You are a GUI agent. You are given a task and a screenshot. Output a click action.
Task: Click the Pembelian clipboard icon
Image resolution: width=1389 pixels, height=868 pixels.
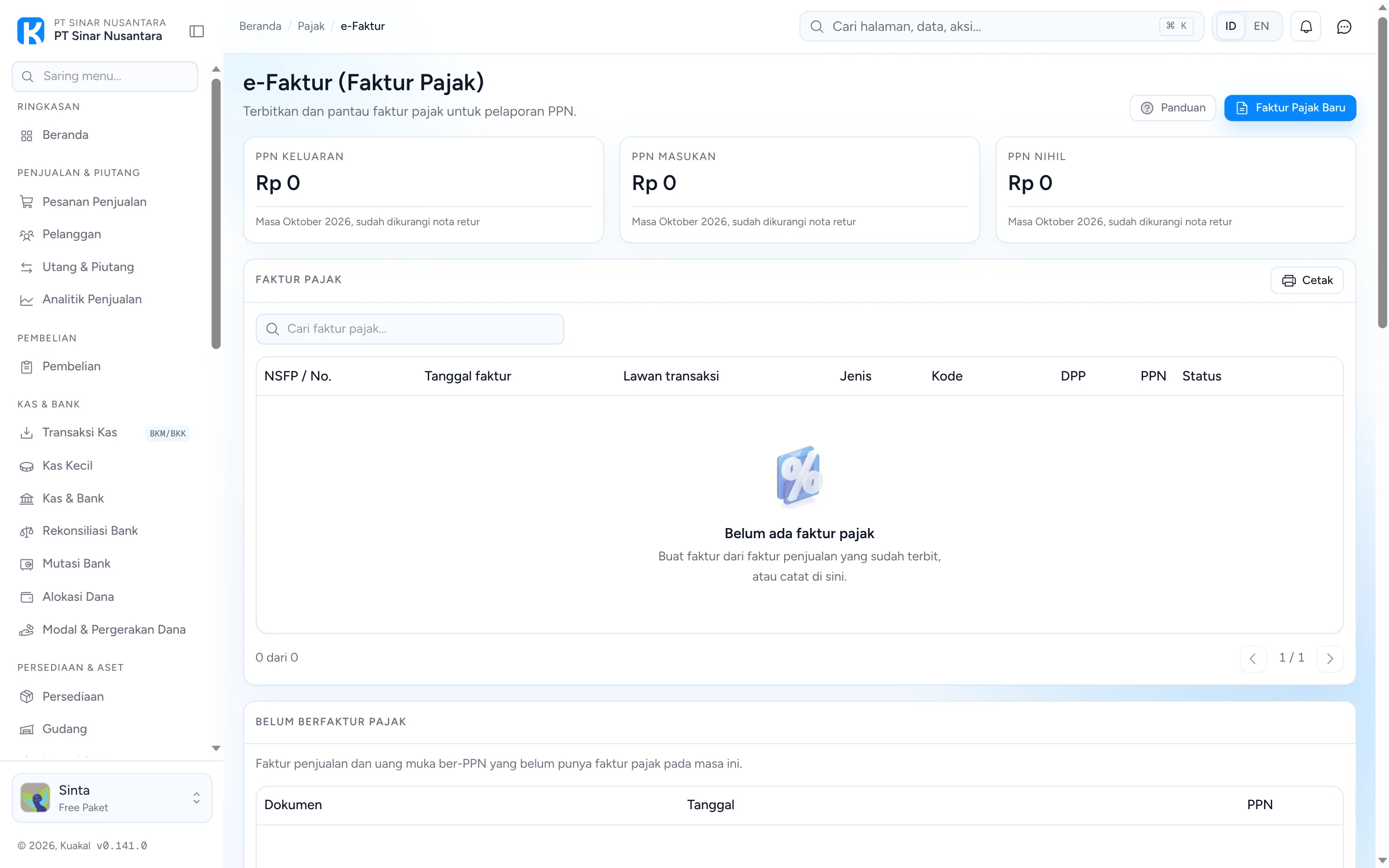tap(27, 367)
